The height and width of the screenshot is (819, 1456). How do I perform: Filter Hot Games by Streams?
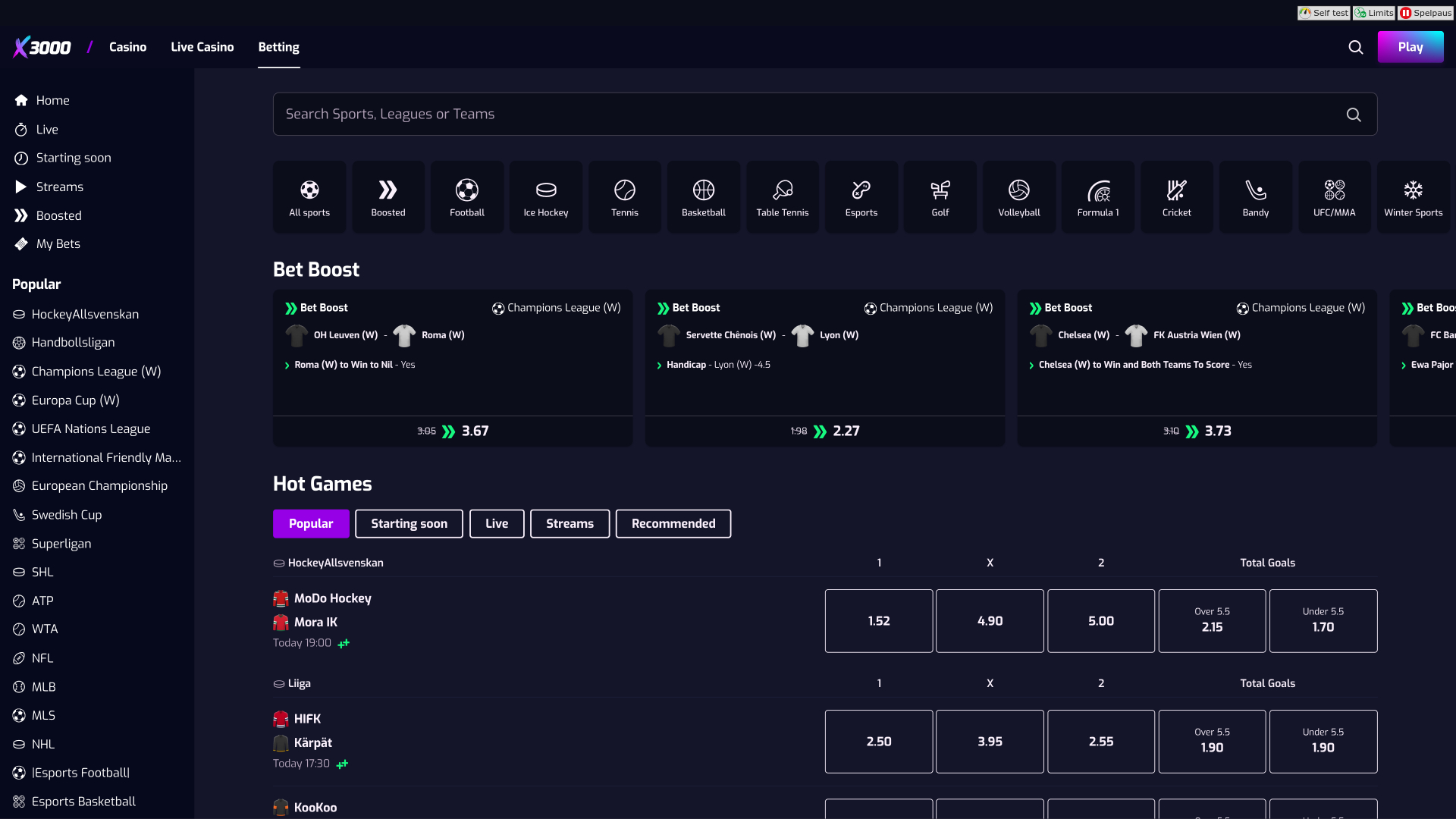pyautogui.click(x=570, y=523)
